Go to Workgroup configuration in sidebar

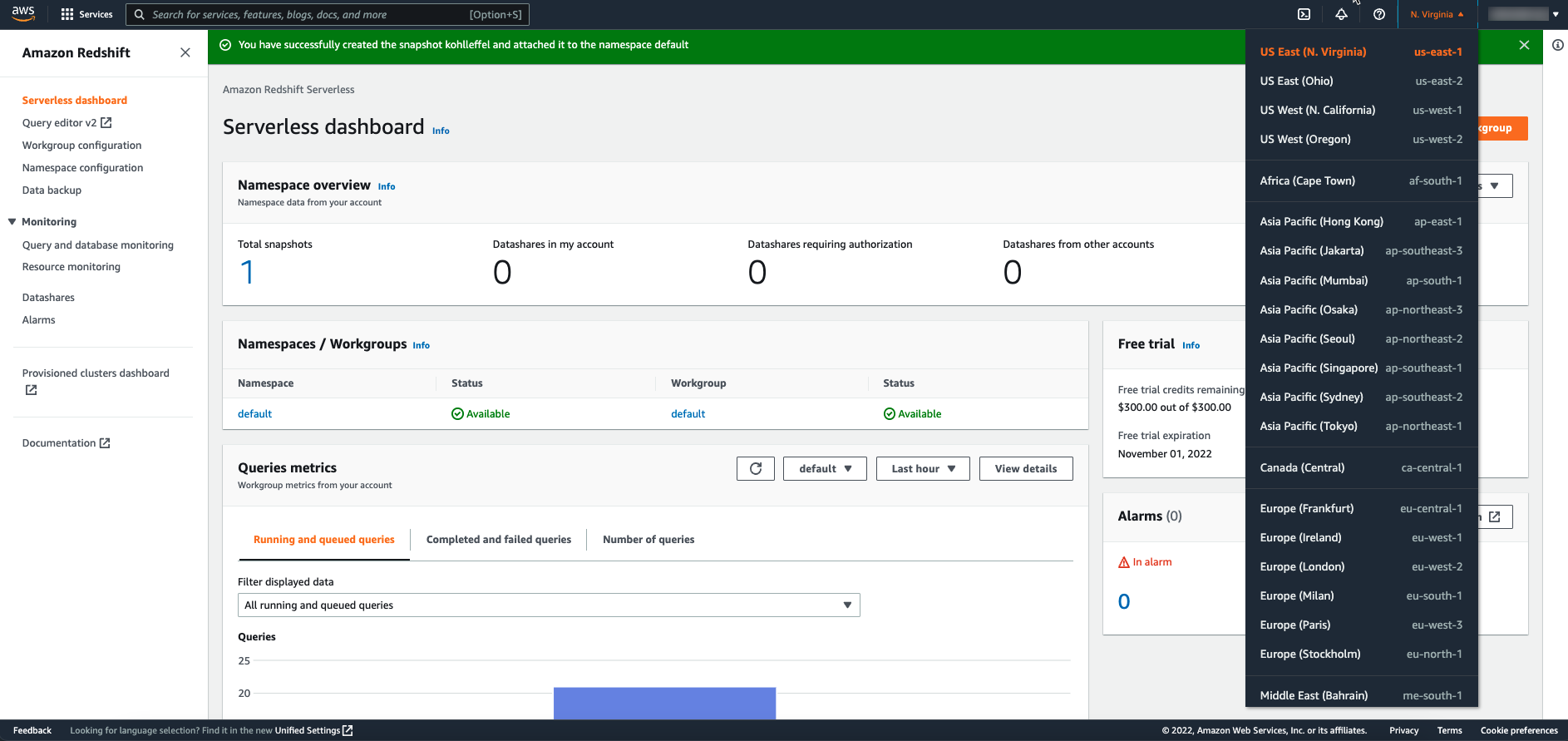tap(81, 146)
